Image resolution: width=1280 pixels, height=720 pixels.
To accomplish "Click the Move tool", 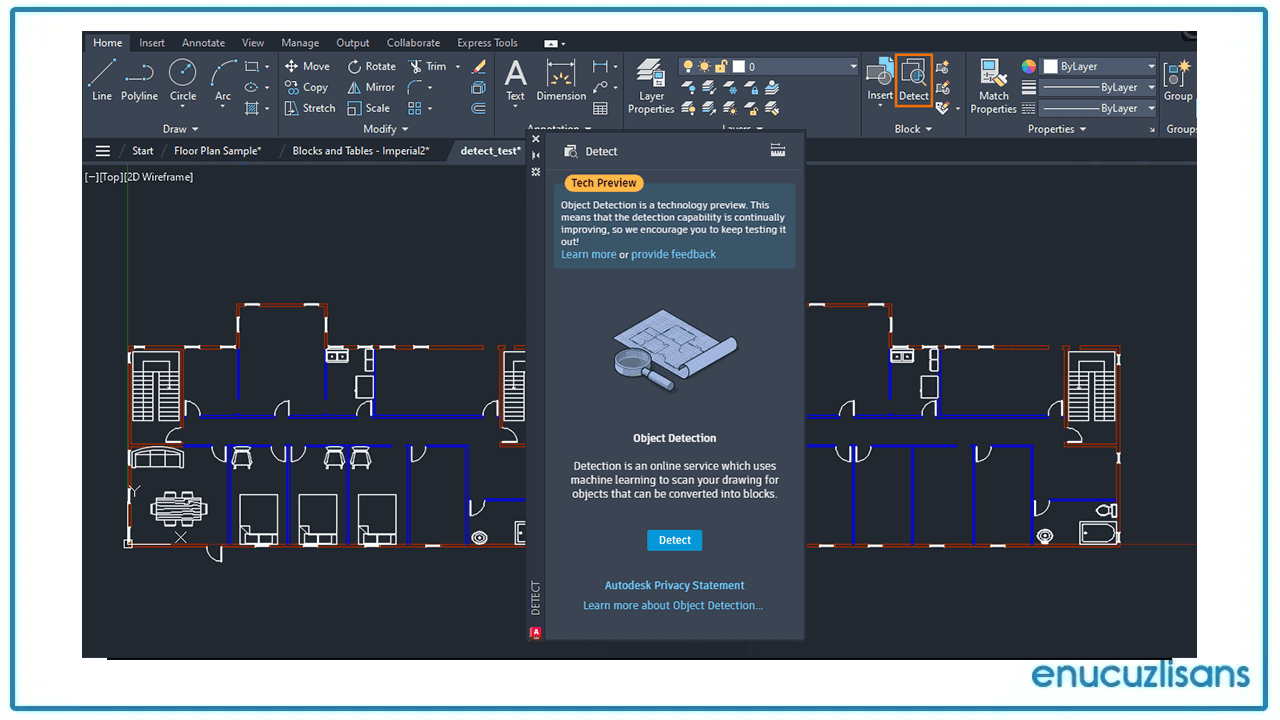I will (x=307, y=66).
